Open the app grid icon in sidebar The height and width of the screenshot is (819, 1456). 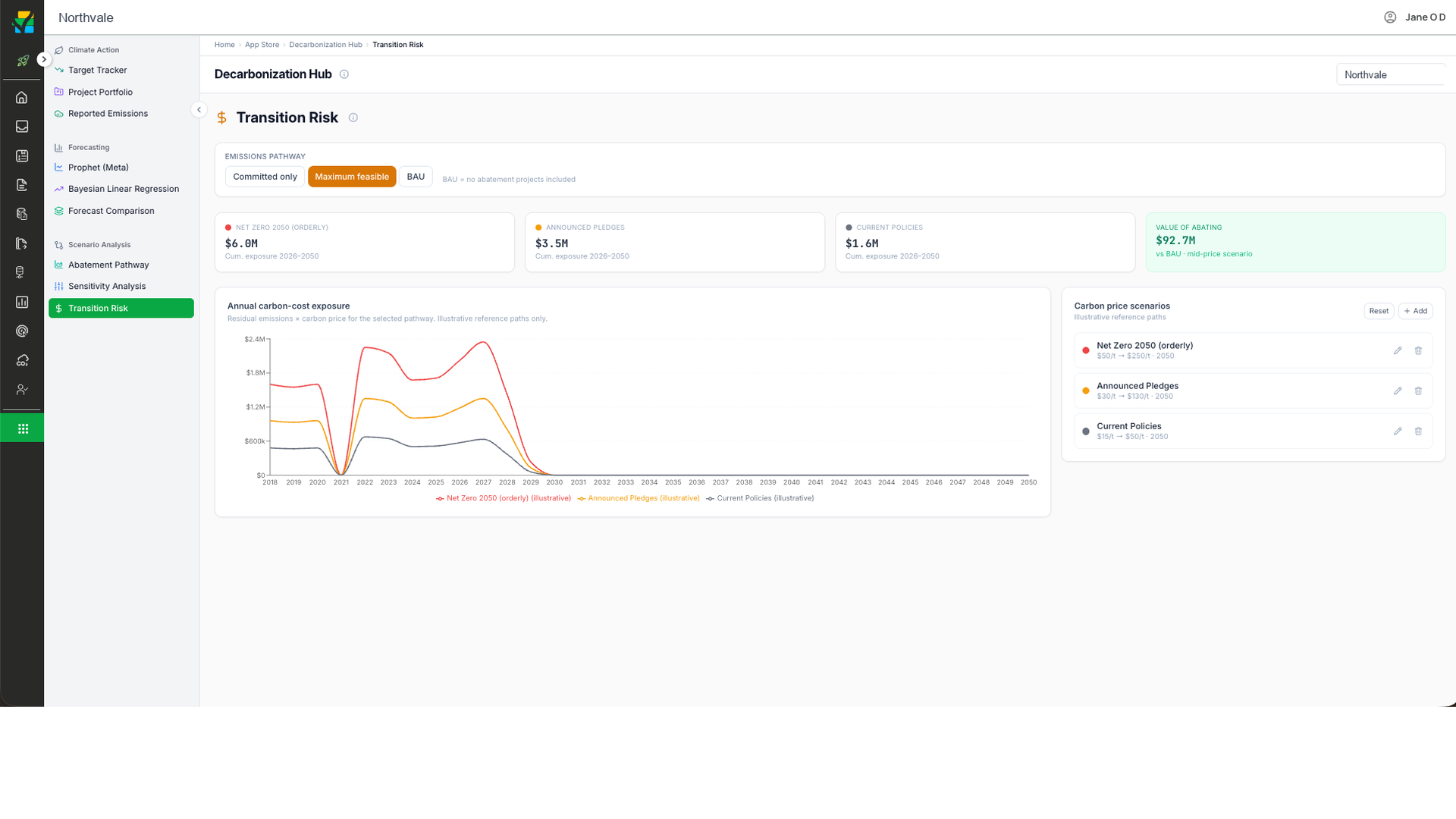coord(23,428)
